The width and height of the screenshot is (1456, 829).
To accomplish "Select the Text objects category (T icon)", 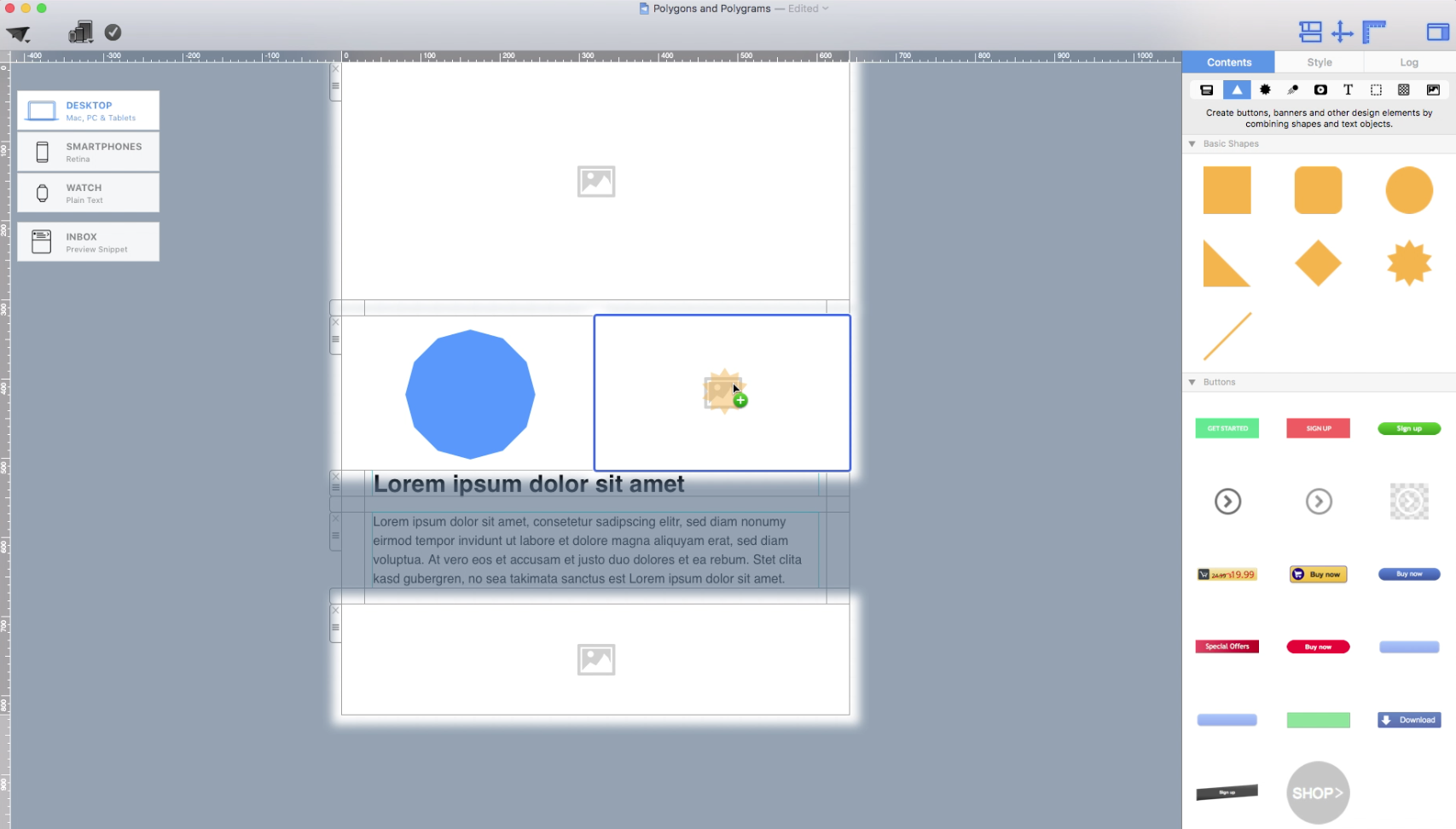I will (x=1349, y=90).
